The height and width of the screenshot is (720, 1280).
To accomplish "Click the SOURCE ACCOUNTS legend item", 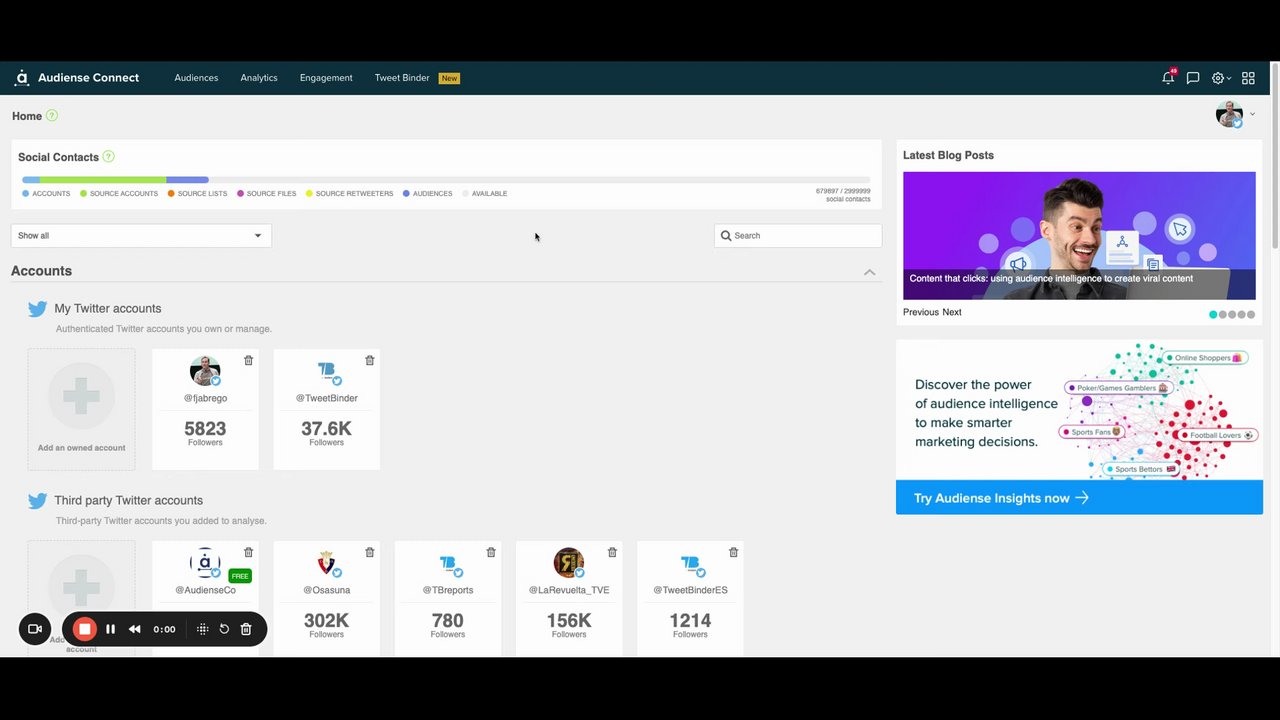I will [119, 194].
